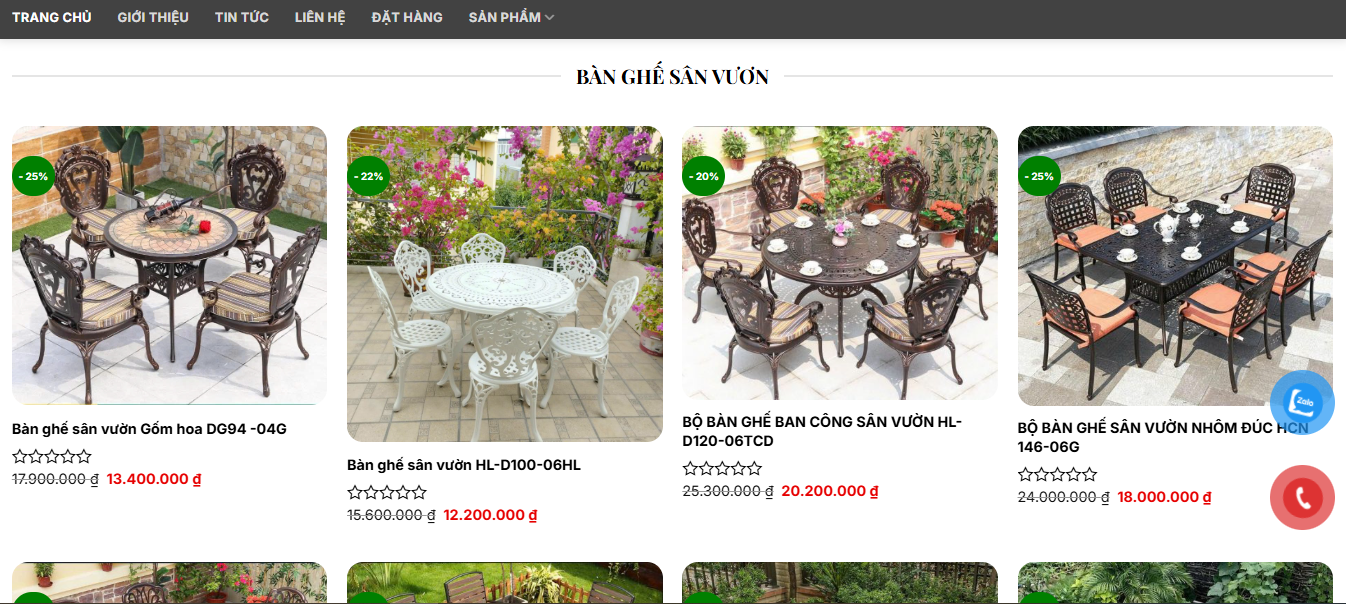Click the -22% discount badge on white set
The image size is (1346, 604).
(x=368, y=176)
